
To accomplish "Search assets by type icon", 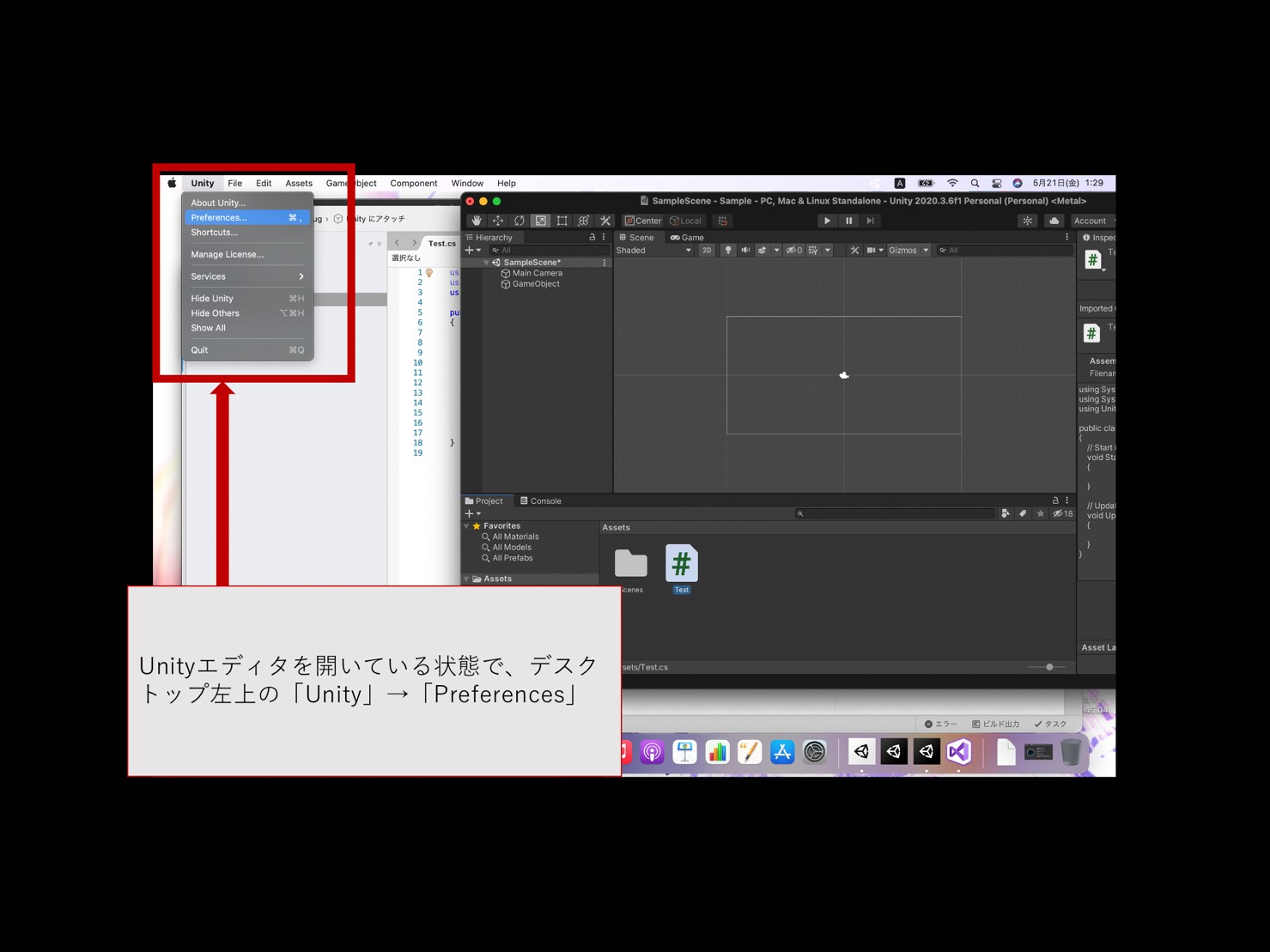I will point(1006,513).
